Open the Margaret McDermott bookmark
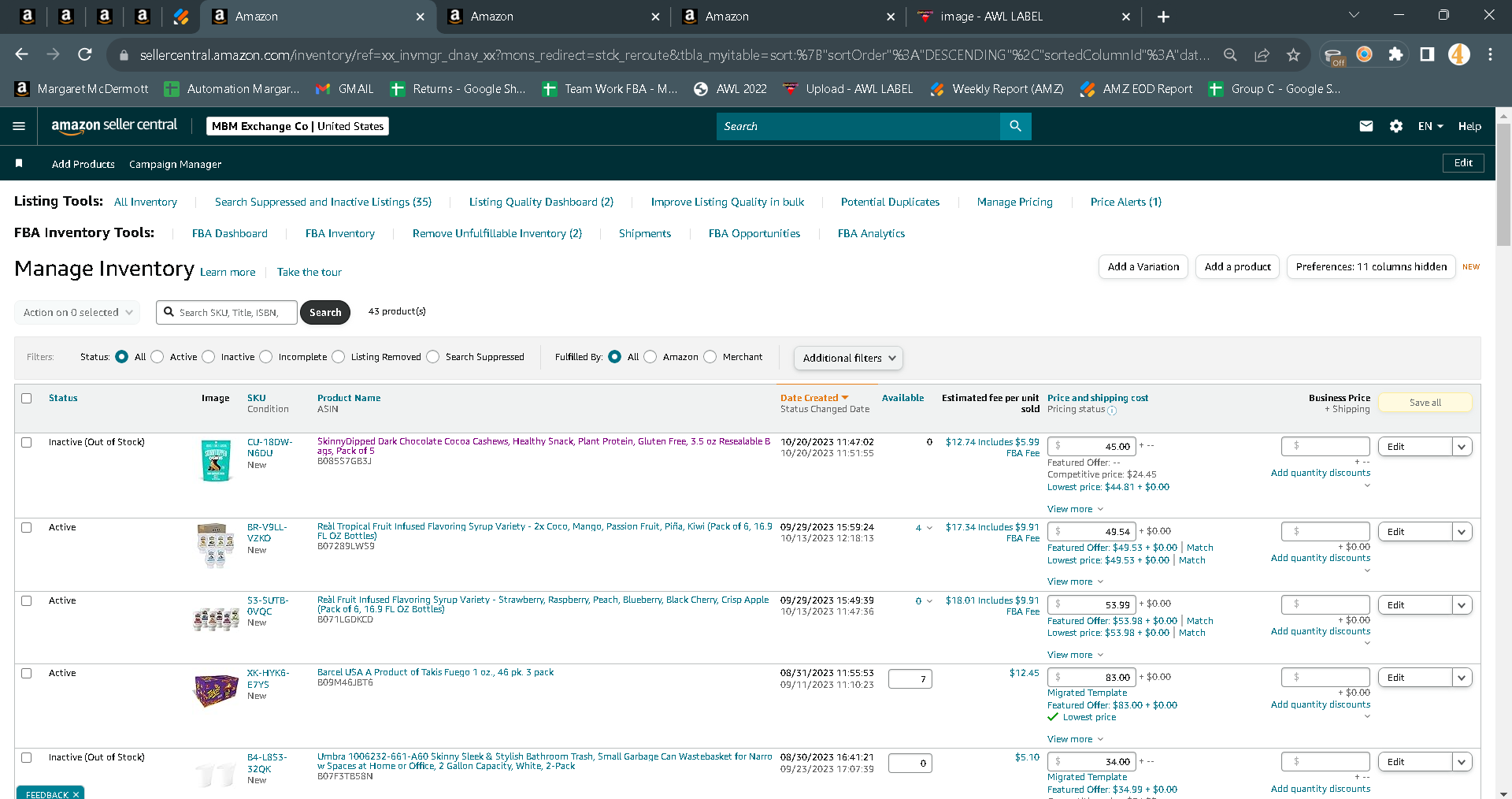1512x799 pixels. (x=82, y=89)
